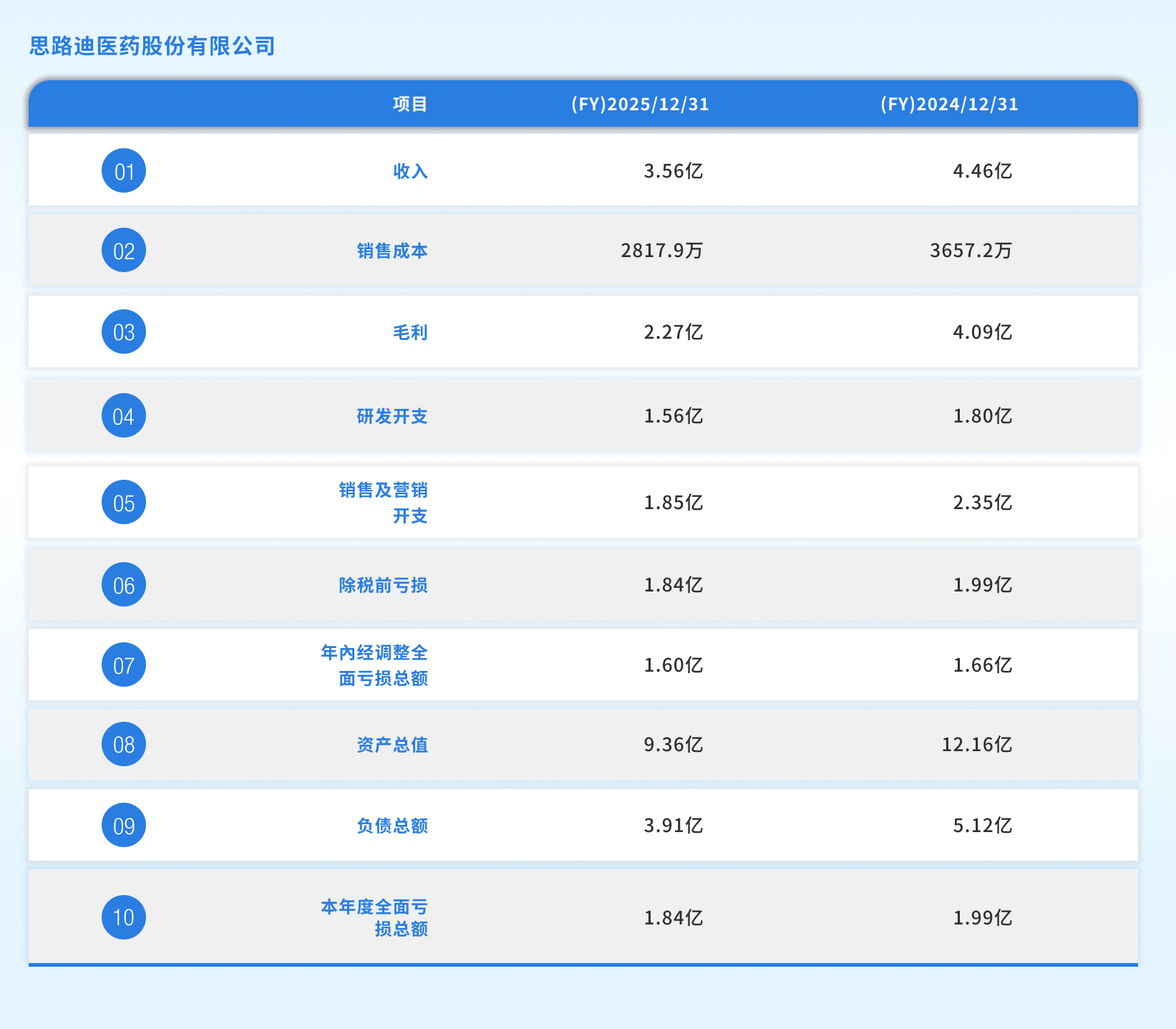Viewport: 1176px width, 1029px height.
Task: Click the company title 思路迪医药股份有限公司
Action: 152,47
